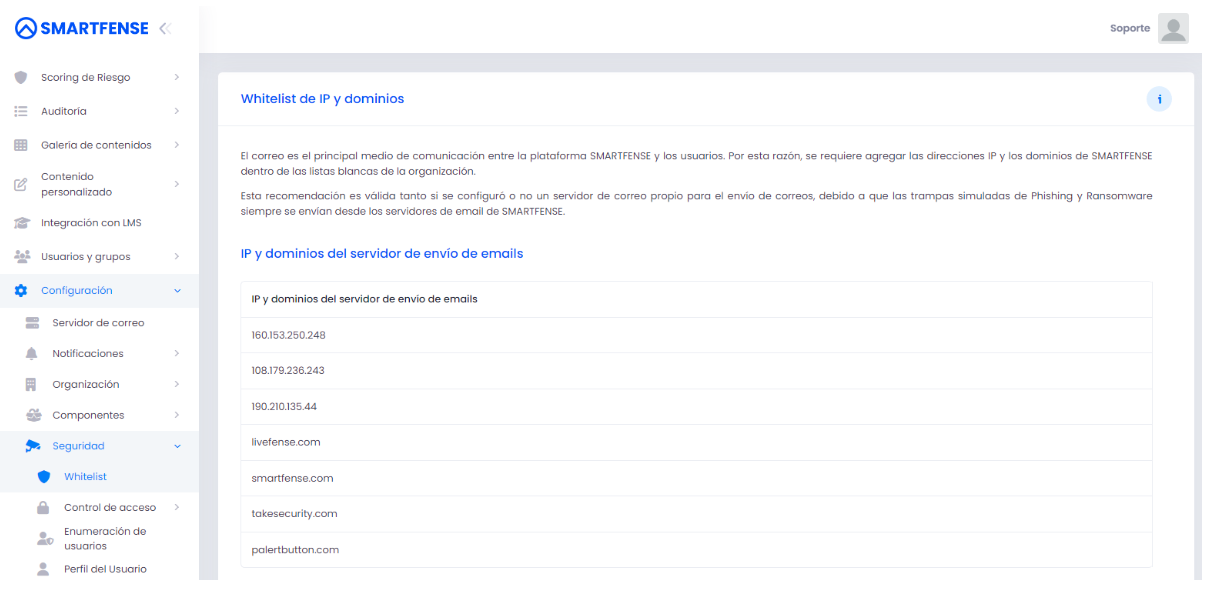This screenshot has height=596, width=1227.
Task: Open Servidor de correo settings
Action: coord(99,323)
